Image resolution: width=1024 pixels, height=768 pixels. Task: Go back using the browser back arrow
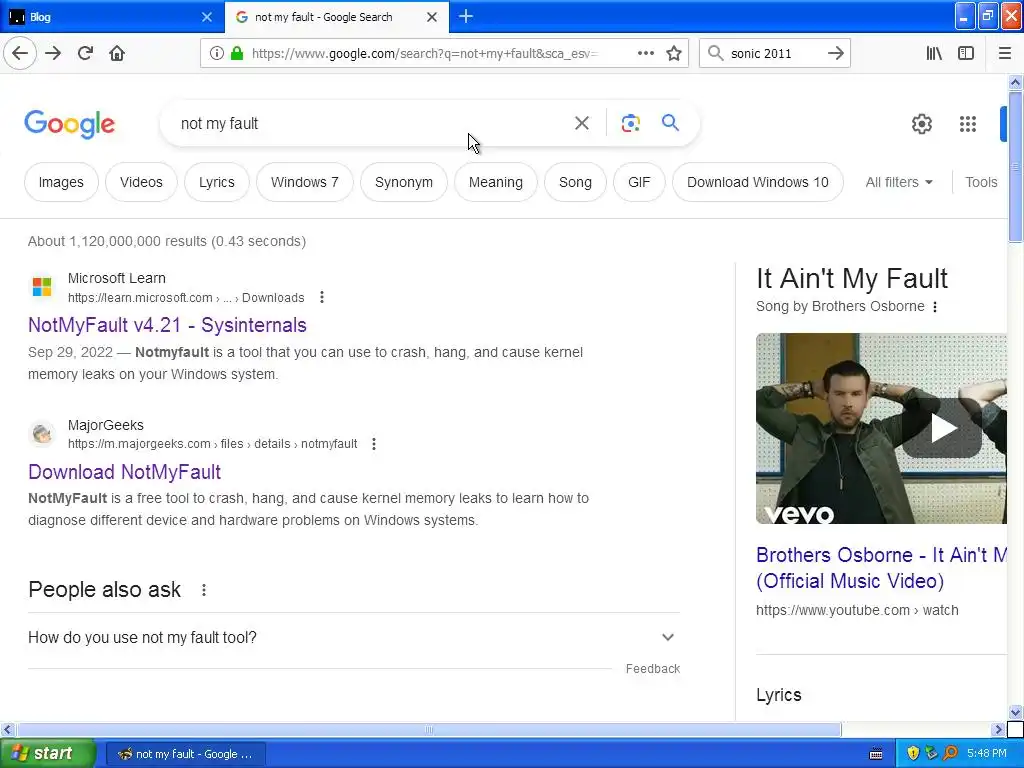[x=20, y=53]
